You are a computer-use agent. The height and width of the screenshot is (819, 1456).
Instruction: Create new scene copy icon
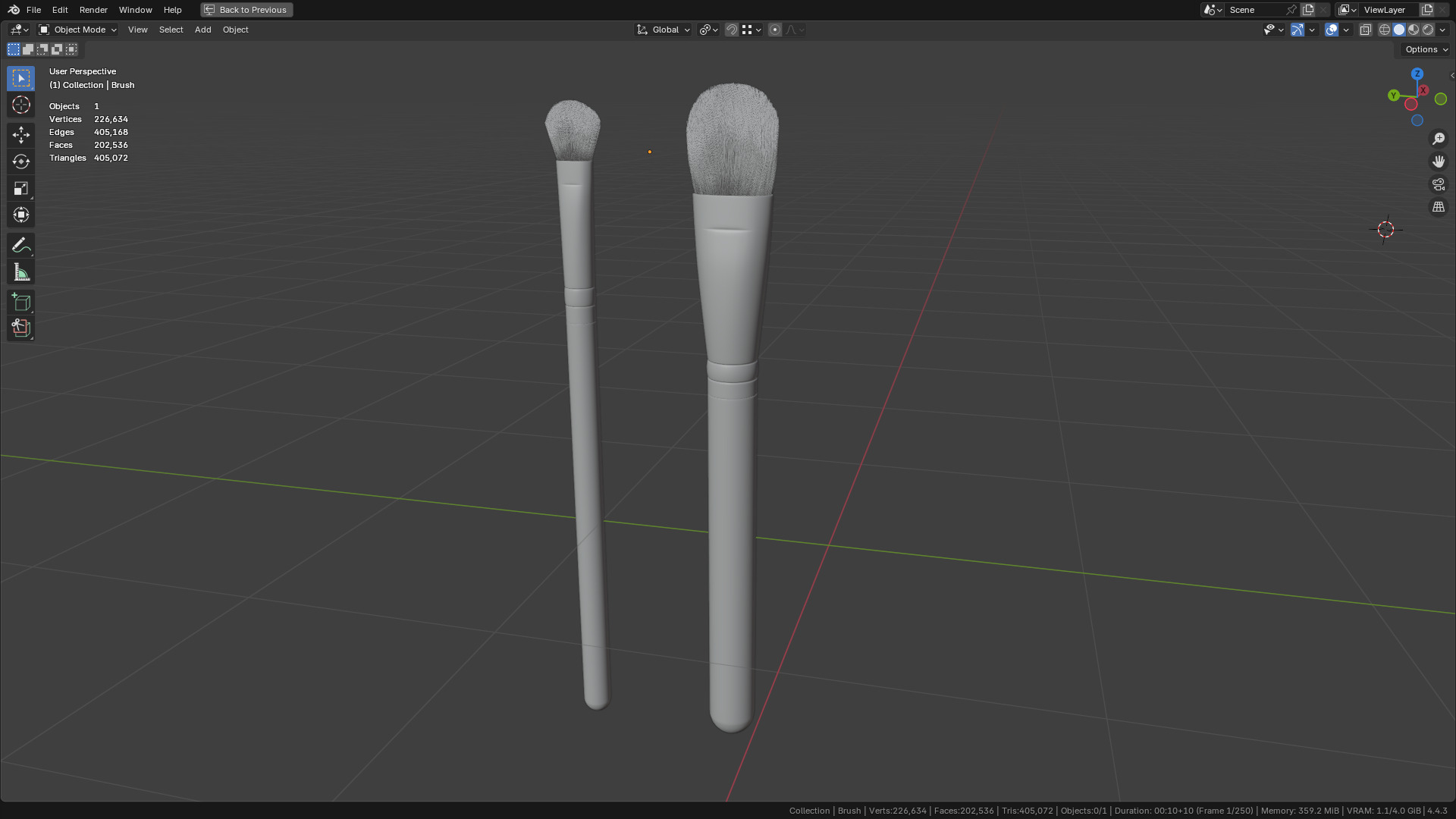[1308, 10]
